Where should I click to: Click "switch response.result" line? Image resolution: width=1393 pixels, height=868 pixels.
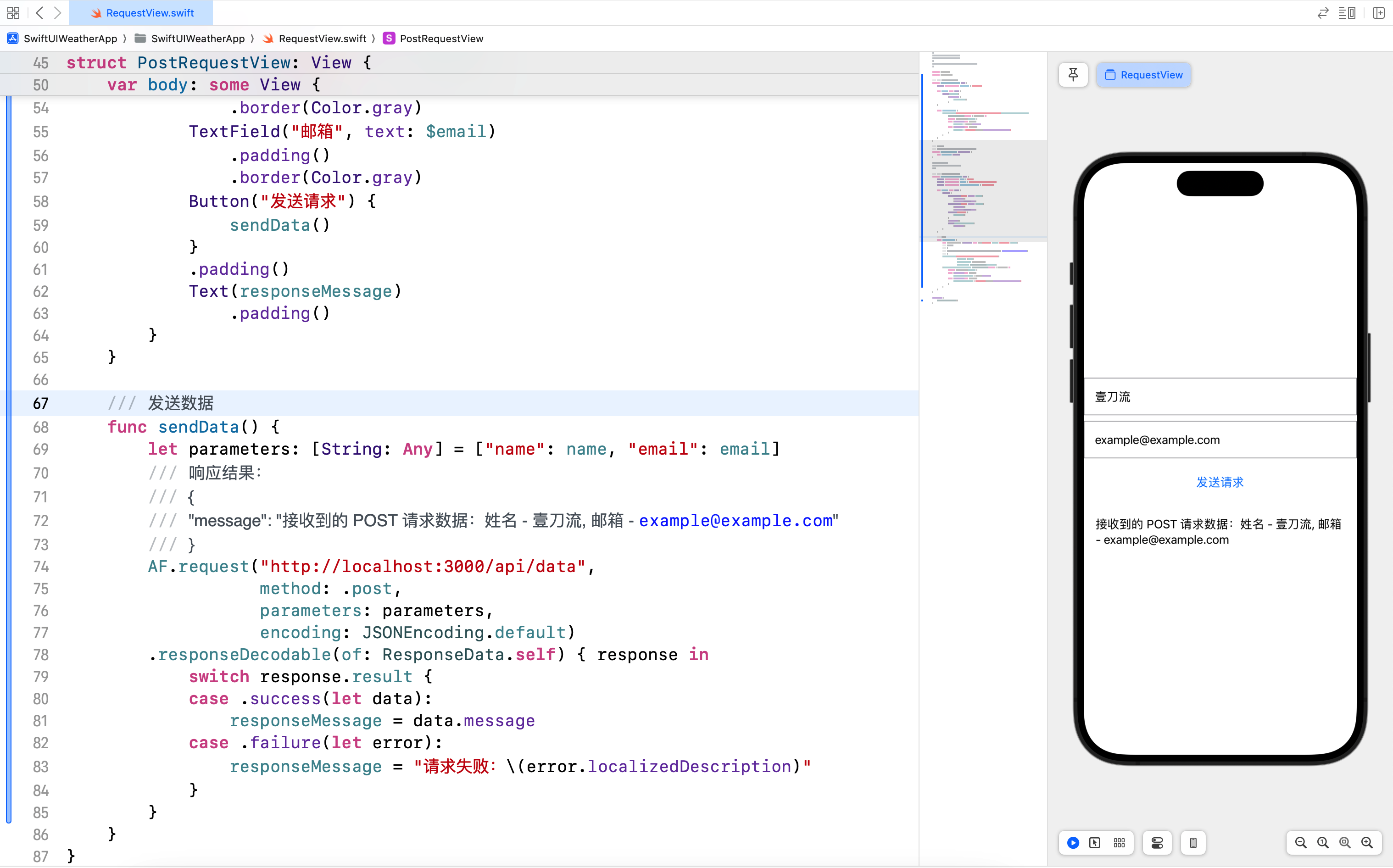pyautogui.click(x=311, y=677)
